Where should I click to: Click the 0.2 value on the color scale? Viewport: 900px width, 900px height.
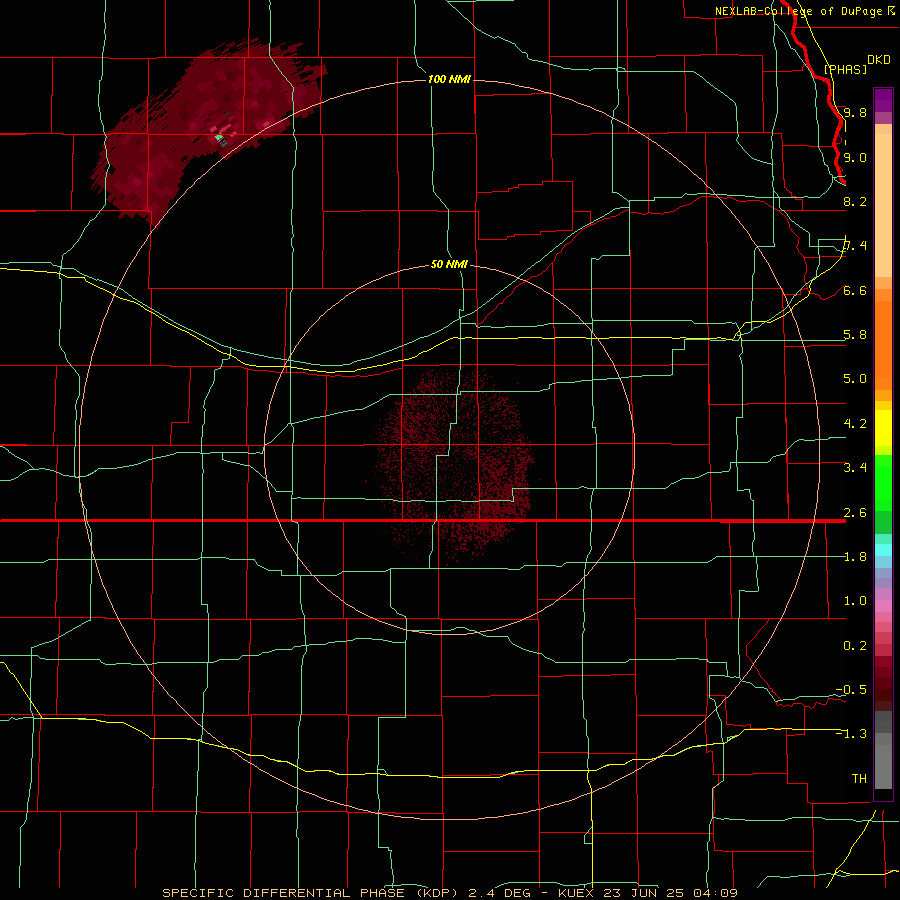(855, 646)
